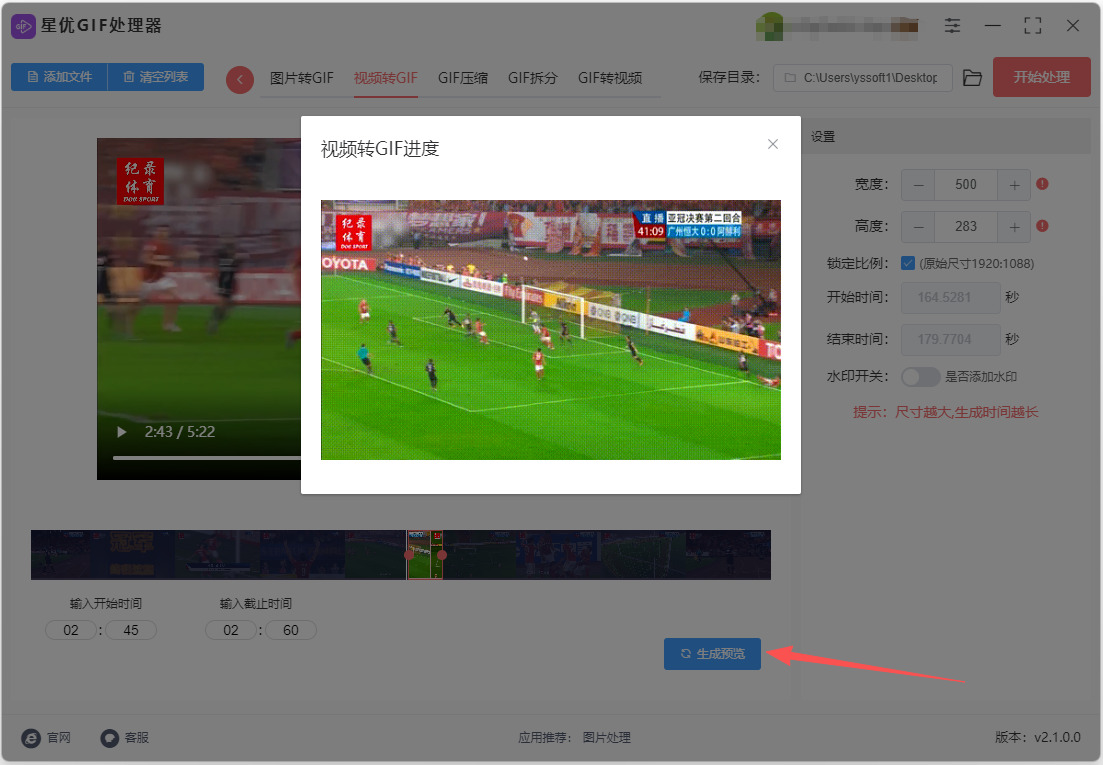This screenshot has width=1103, height=765.
Task: Click the selected clip segment in timeline
Action: (x=425, y=555)
